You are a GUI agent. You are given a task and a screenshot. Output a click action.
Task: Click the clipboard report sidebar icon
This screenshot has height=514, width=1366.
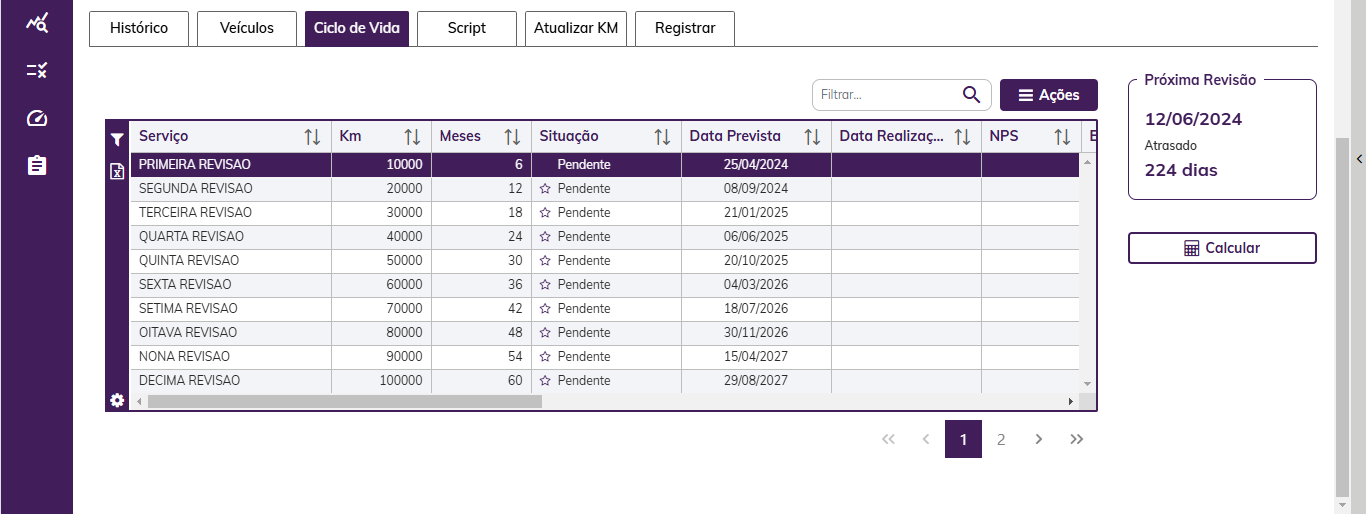[x=37, y=165]
